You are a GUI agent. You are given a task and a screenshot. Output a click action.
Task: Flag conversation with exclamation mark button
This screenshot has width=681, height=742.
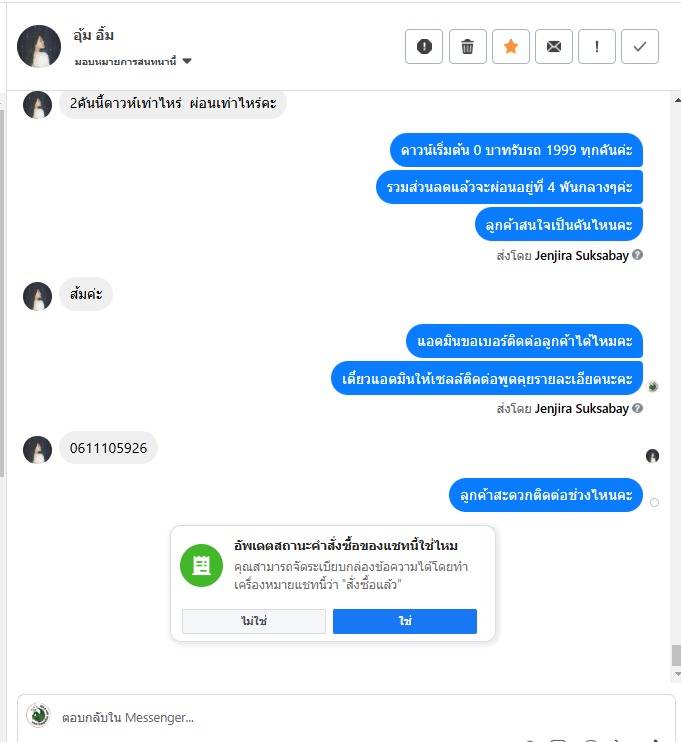(597, 46)
